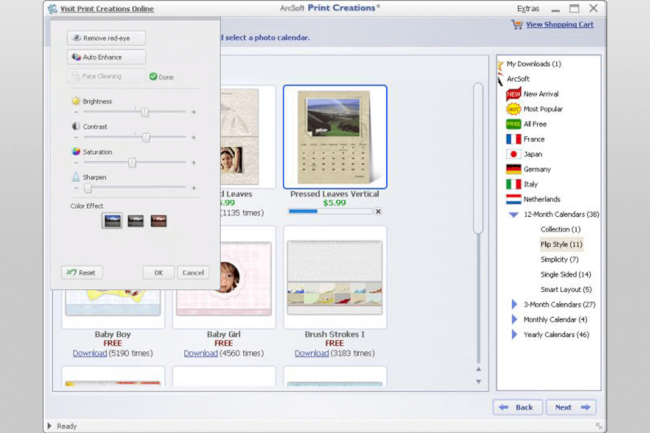This screenshot has width=650, height=433.
Task: Open Visit Print Creations Online link
Action: 107,9
